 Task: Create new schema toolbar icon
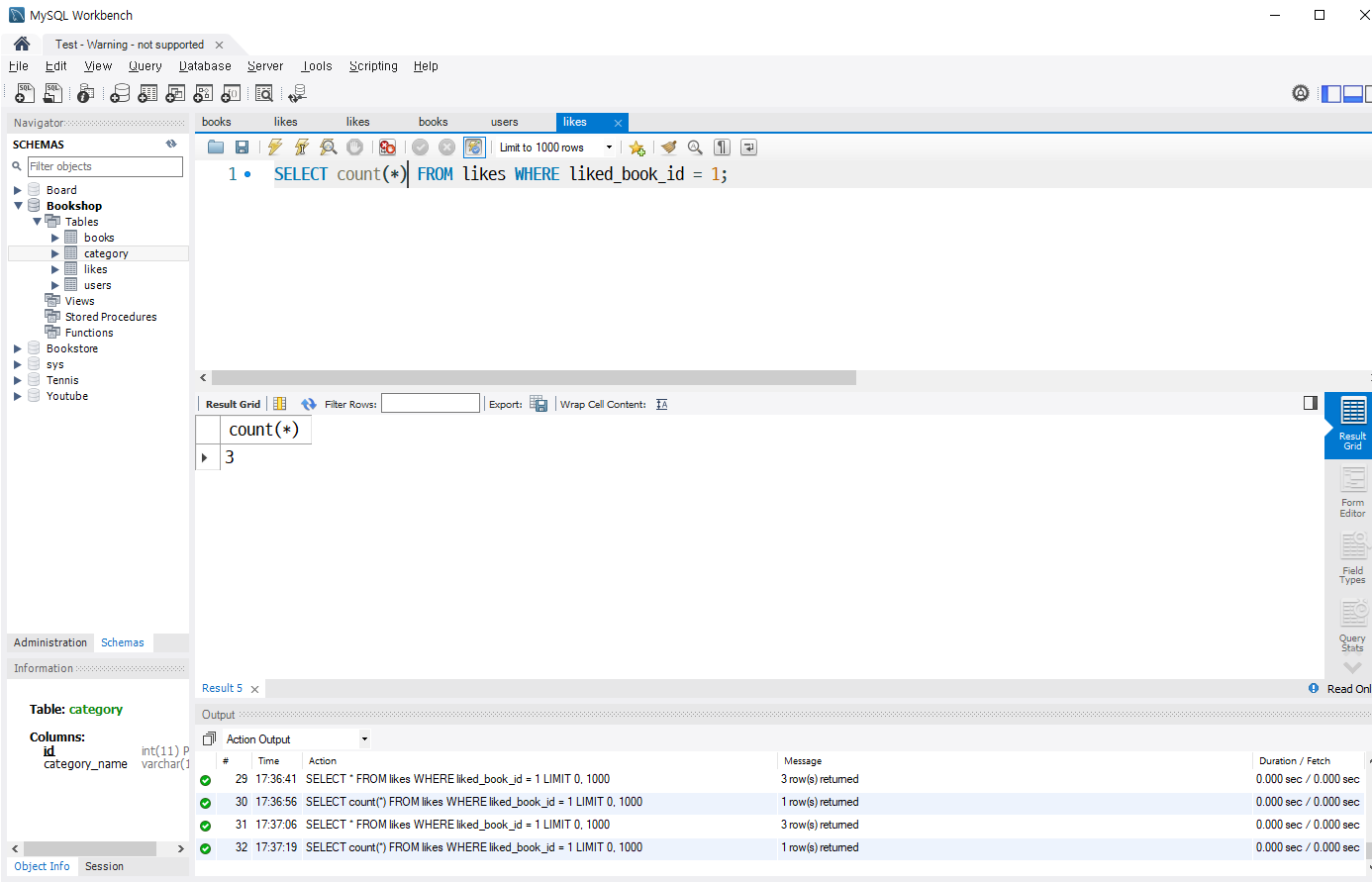tap(120, 93)
